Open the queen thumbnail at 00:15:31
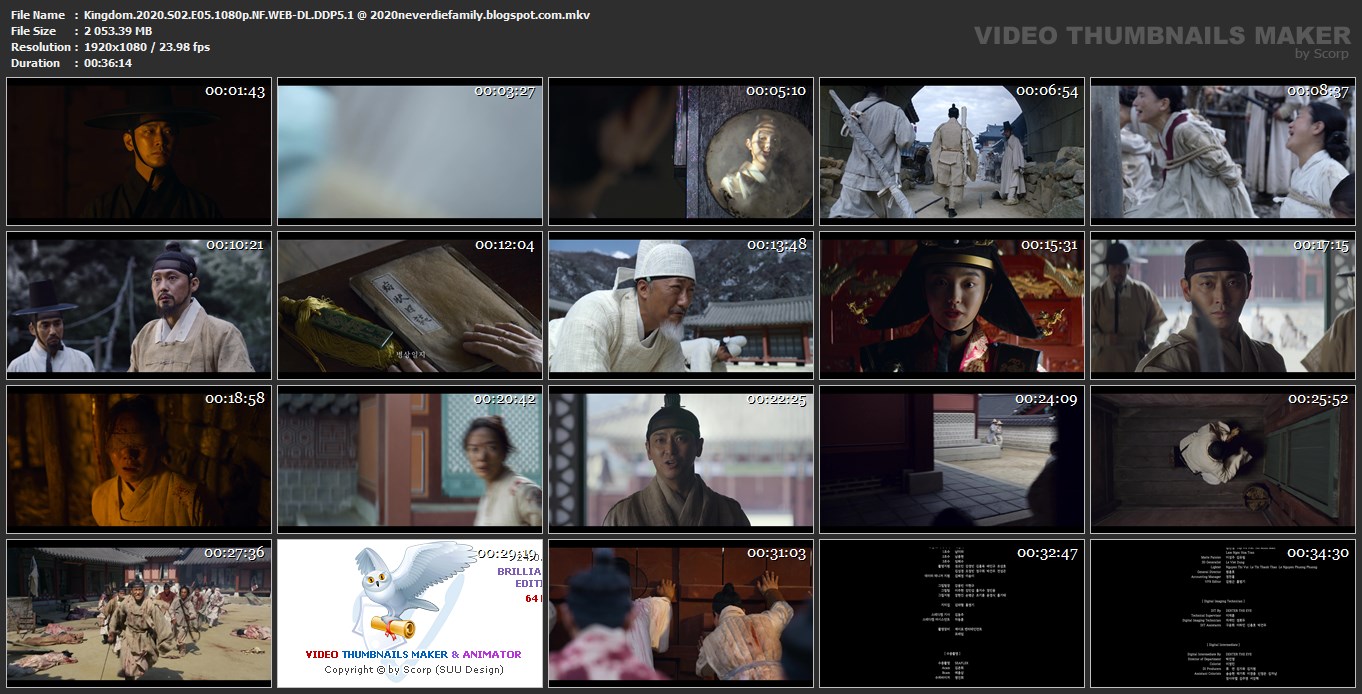This screenshot has width=1362, height=694. 952,306
